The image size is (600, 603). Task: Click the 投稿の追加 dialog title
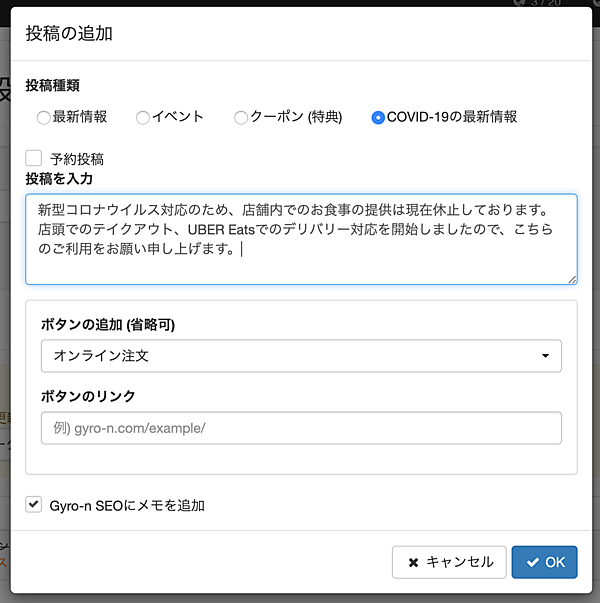coord(69,33)
